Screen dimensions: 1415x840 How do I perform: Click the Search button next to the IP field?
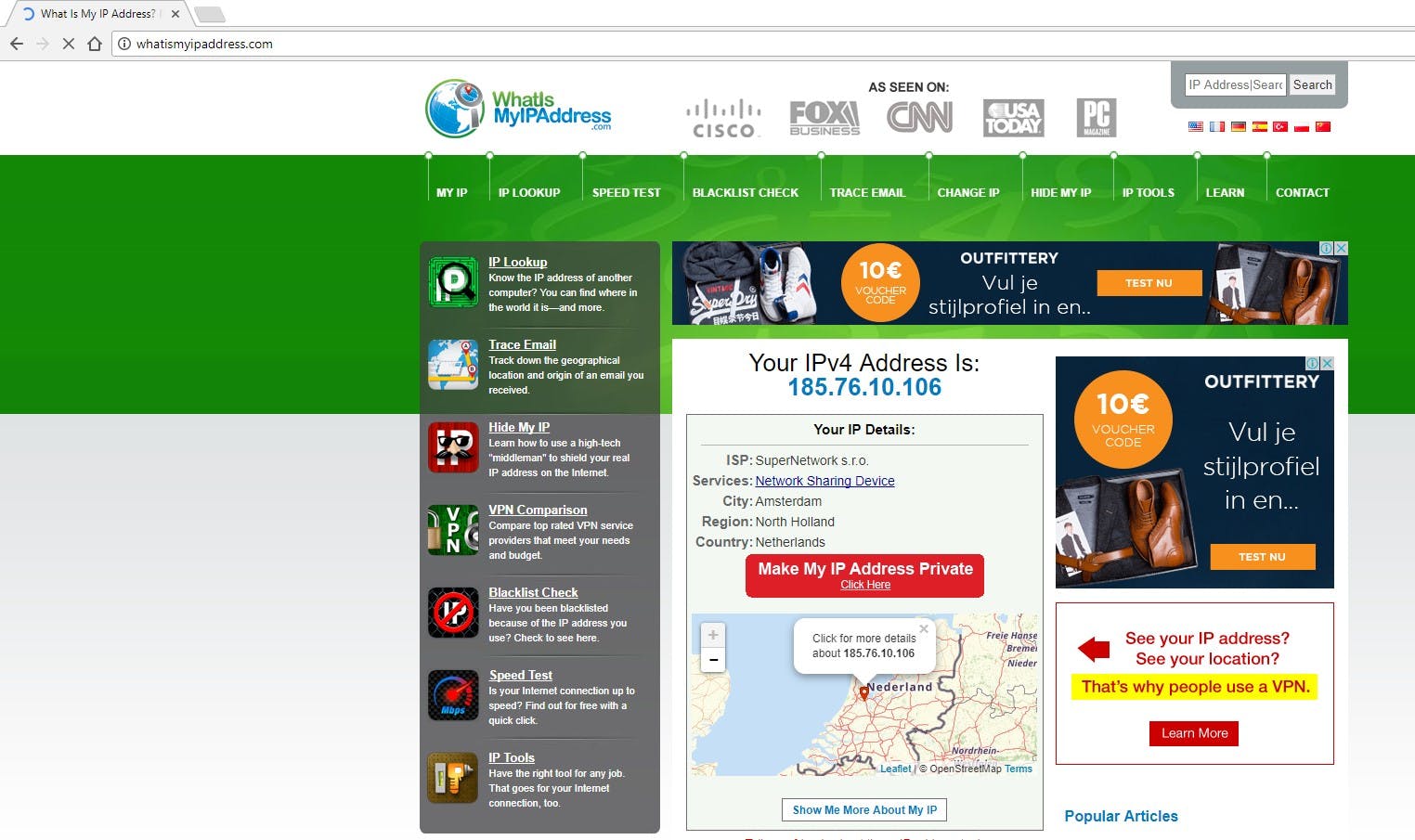click(x=1312, y=84)
